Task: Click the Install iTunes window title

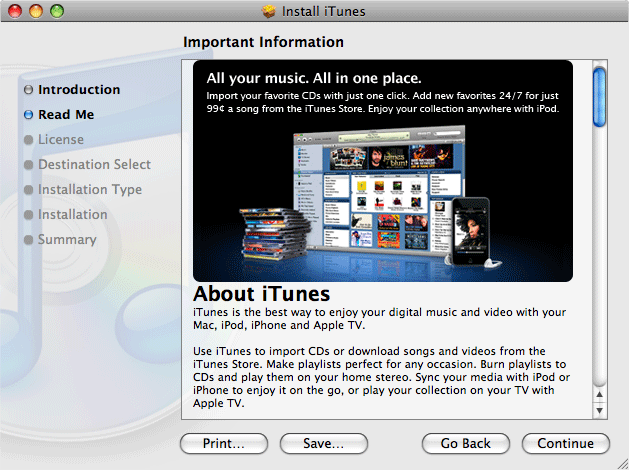Action: (323, 11)
